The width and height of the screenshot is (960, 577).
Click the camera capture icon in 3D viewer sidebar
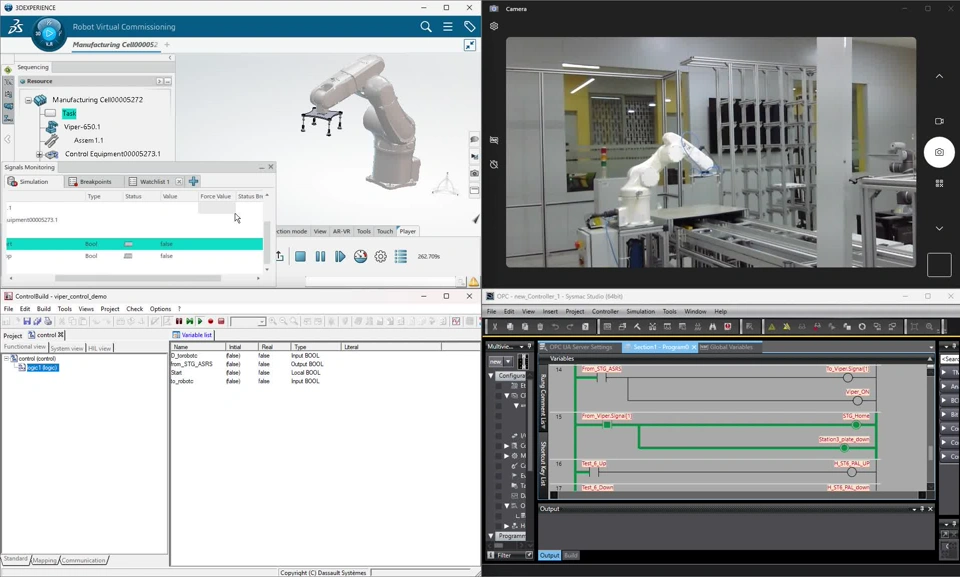[x=474, y=173]
